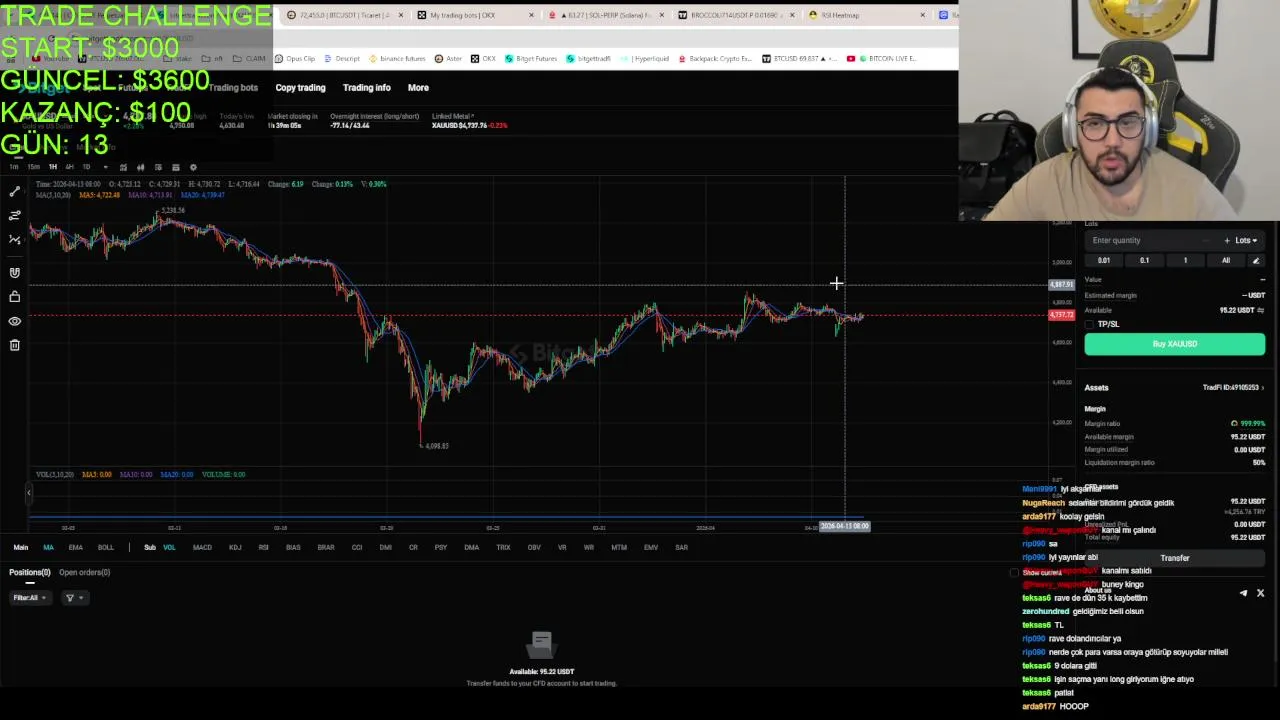The image size is (1280, 720).
Task: Add the BIAS sub indicator
Action: (x=293, y=547)
